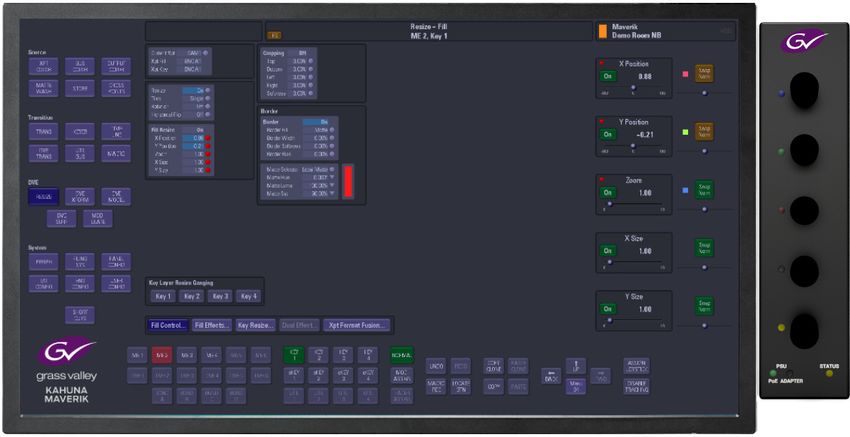Click the UNDO button
Screen dimensions: 850x437
(x=436, y=366)
